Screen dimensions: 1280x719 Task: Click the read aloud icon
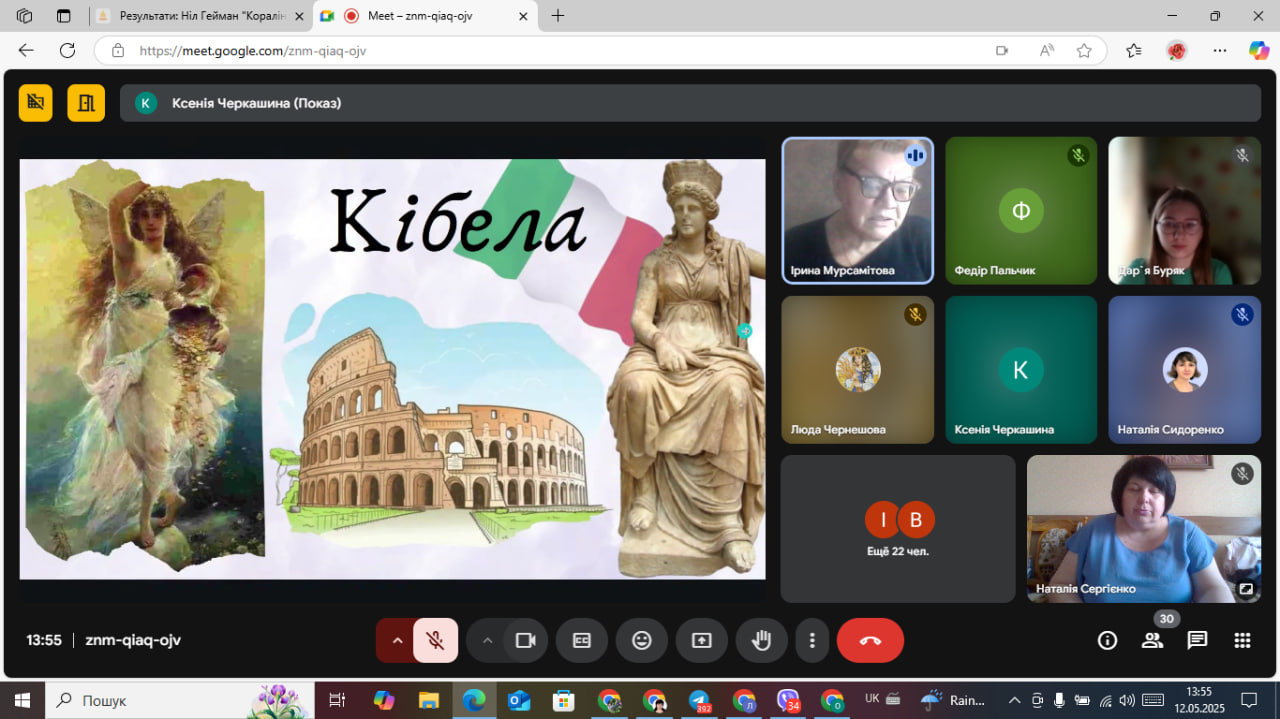point(1047,50)
